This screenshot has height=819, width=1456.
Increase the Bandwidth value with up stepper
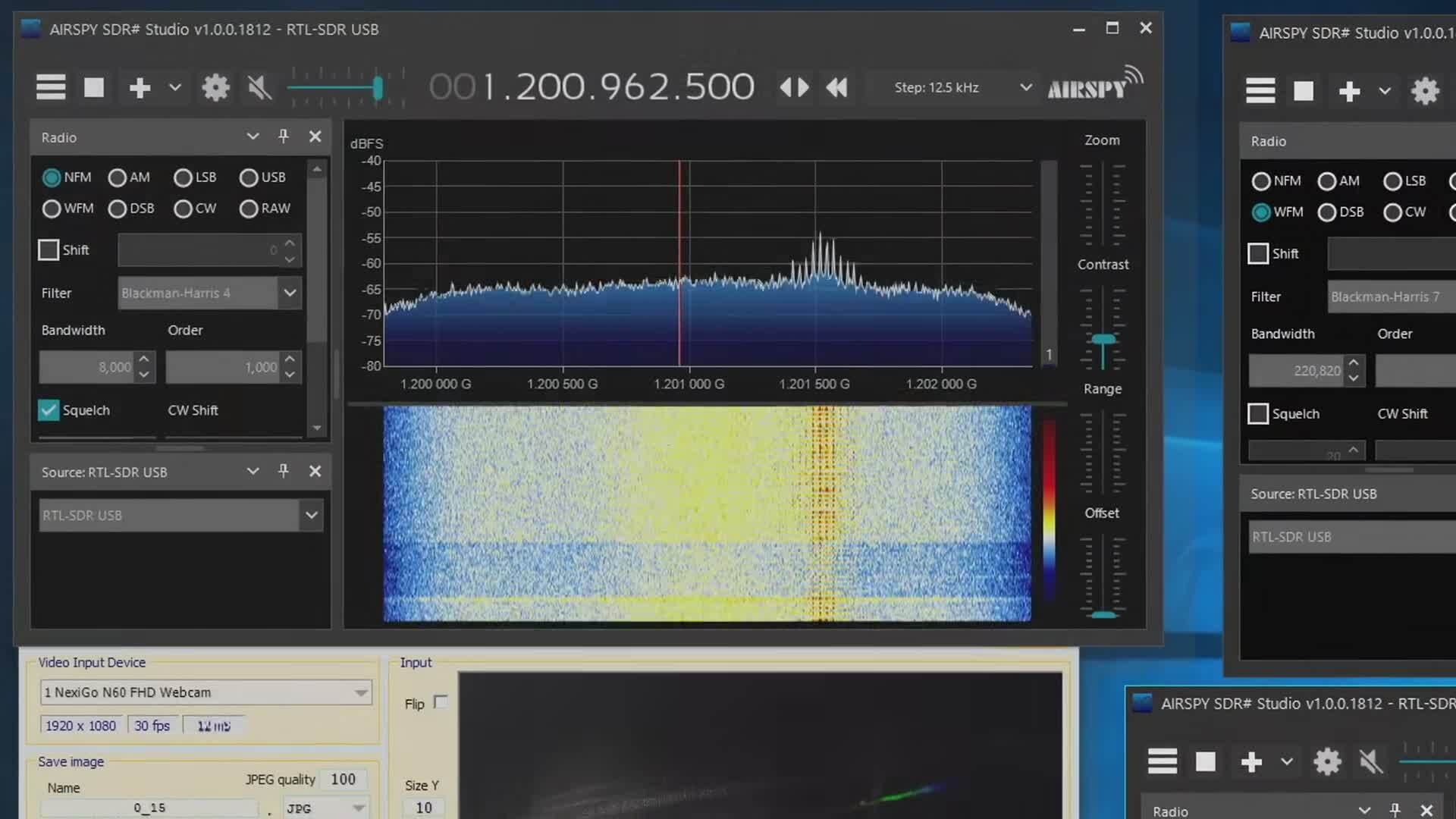coord(144,359)
